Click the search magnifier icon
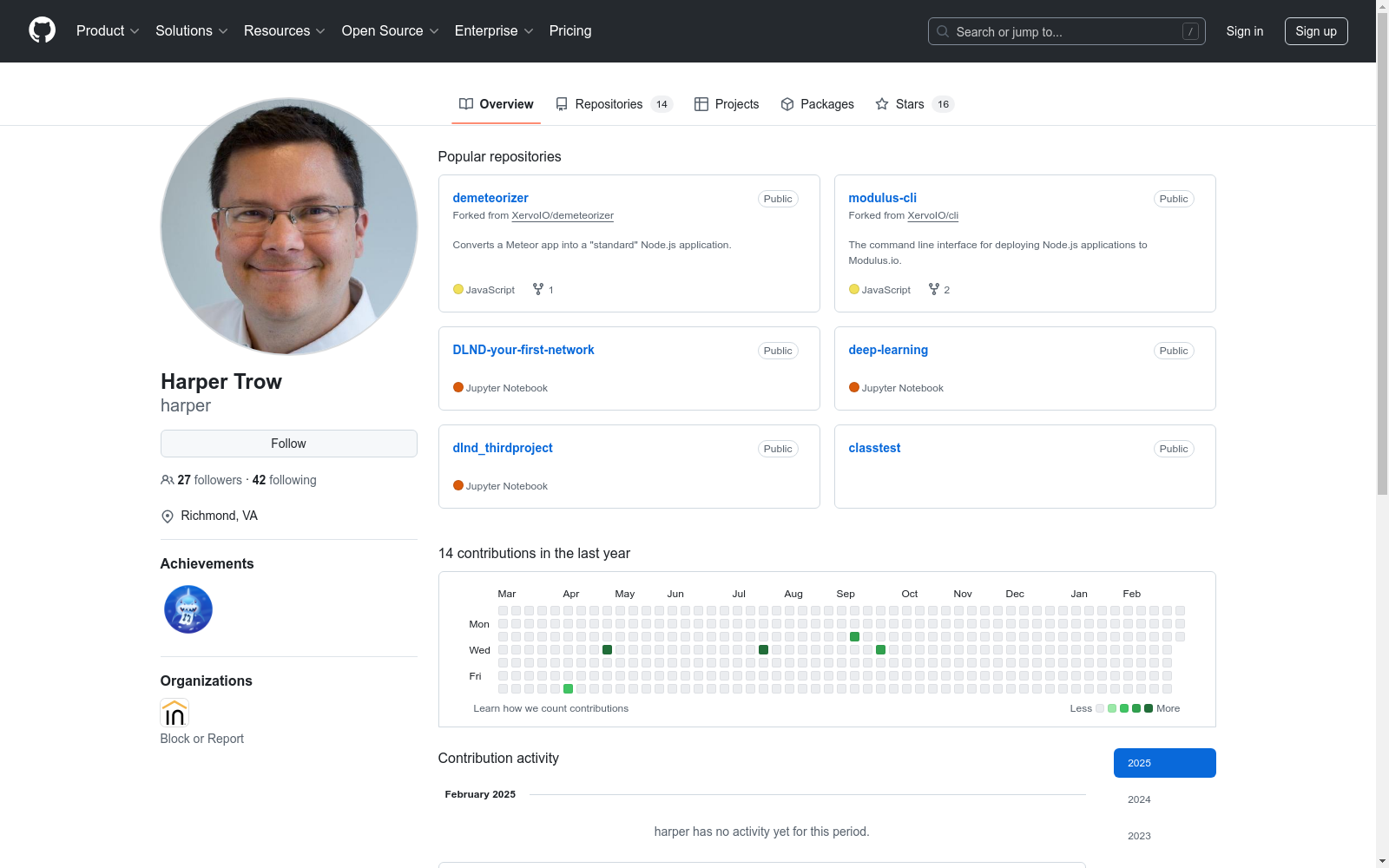Viewport: 1389px width, 868px height. click(x=943, y=31)
